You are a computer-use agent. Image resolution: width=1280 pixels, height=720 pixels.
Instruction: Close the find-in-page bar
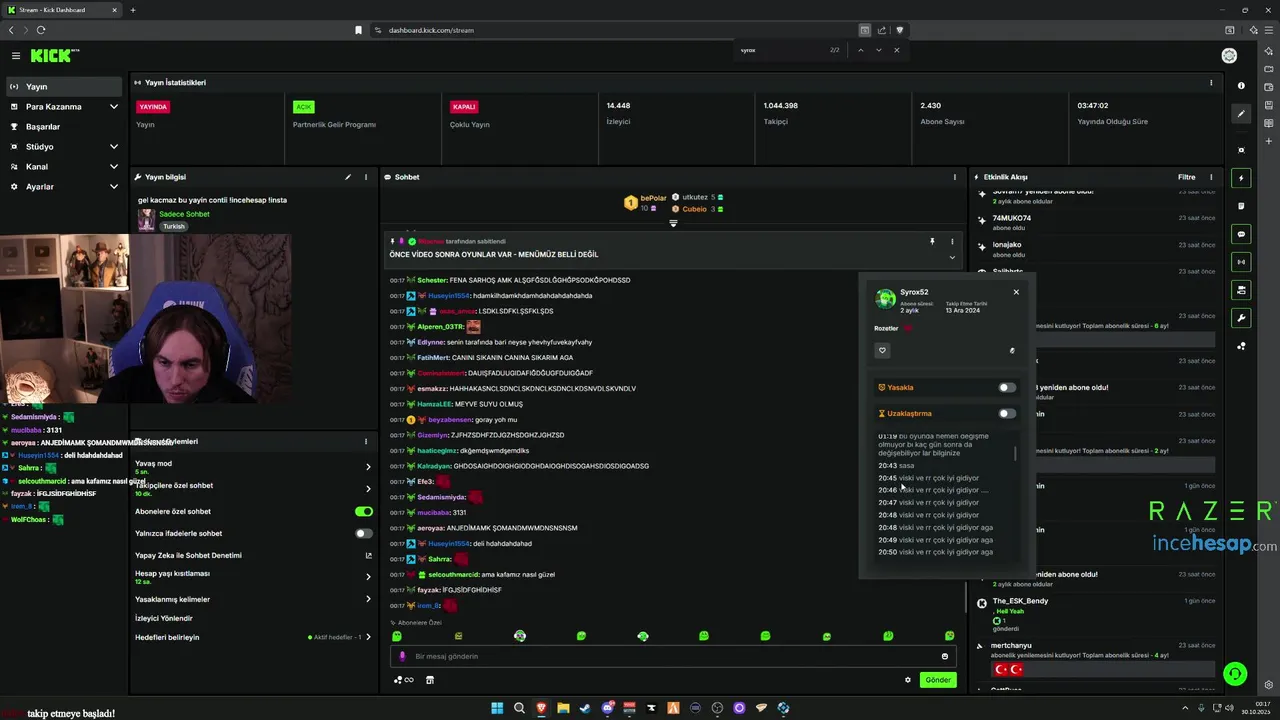tap(897, 50)
